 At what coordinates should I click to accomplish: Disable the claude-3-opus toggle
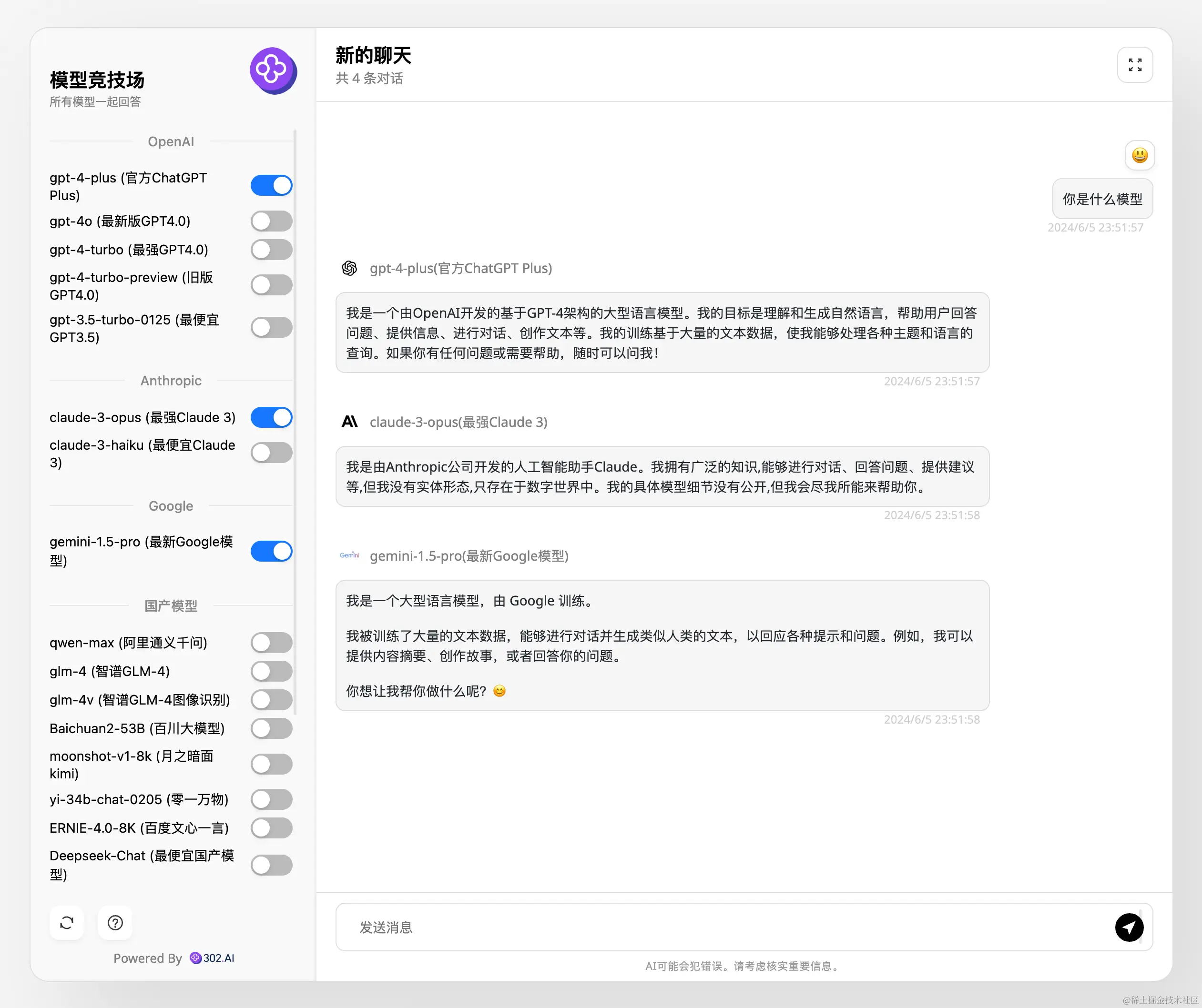coord(271,418)
